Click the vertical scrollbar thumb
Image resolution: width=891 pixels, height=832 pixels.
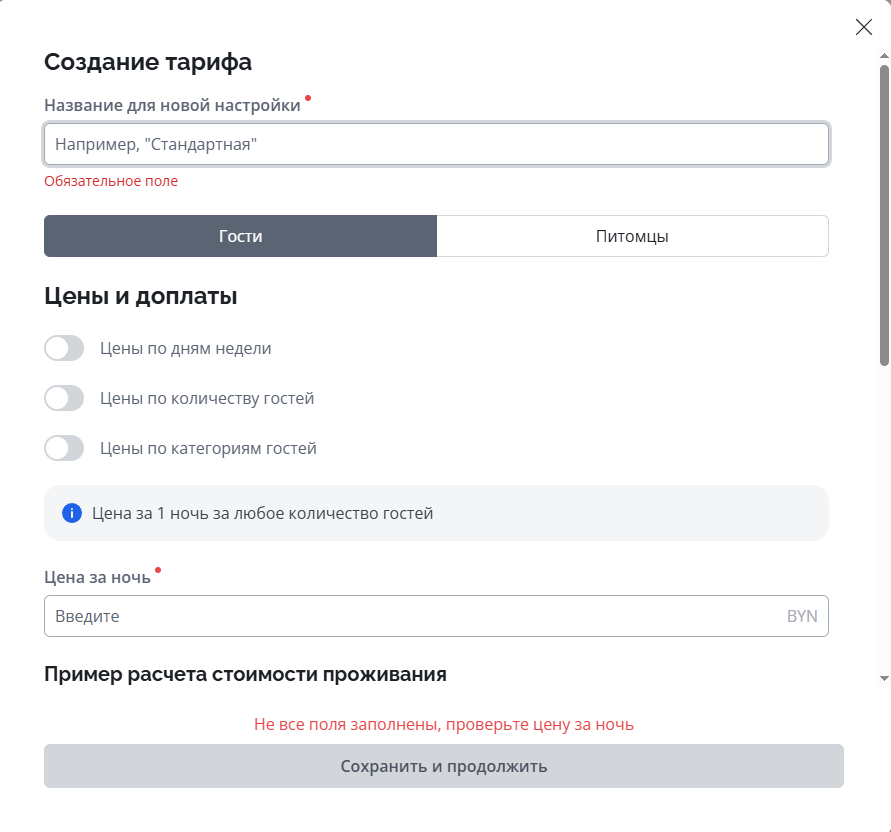pos(884,215)
